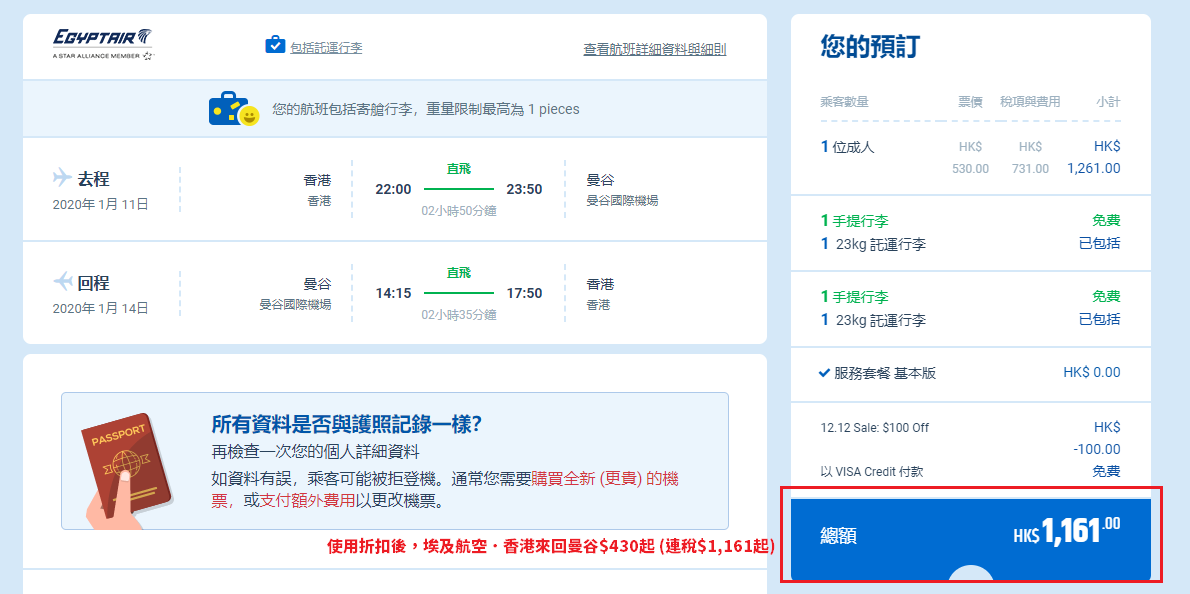Viewport: 1190px width, 594px height.
Task: Click the 稅項與費用 column header
Action: pos(1030,102)
